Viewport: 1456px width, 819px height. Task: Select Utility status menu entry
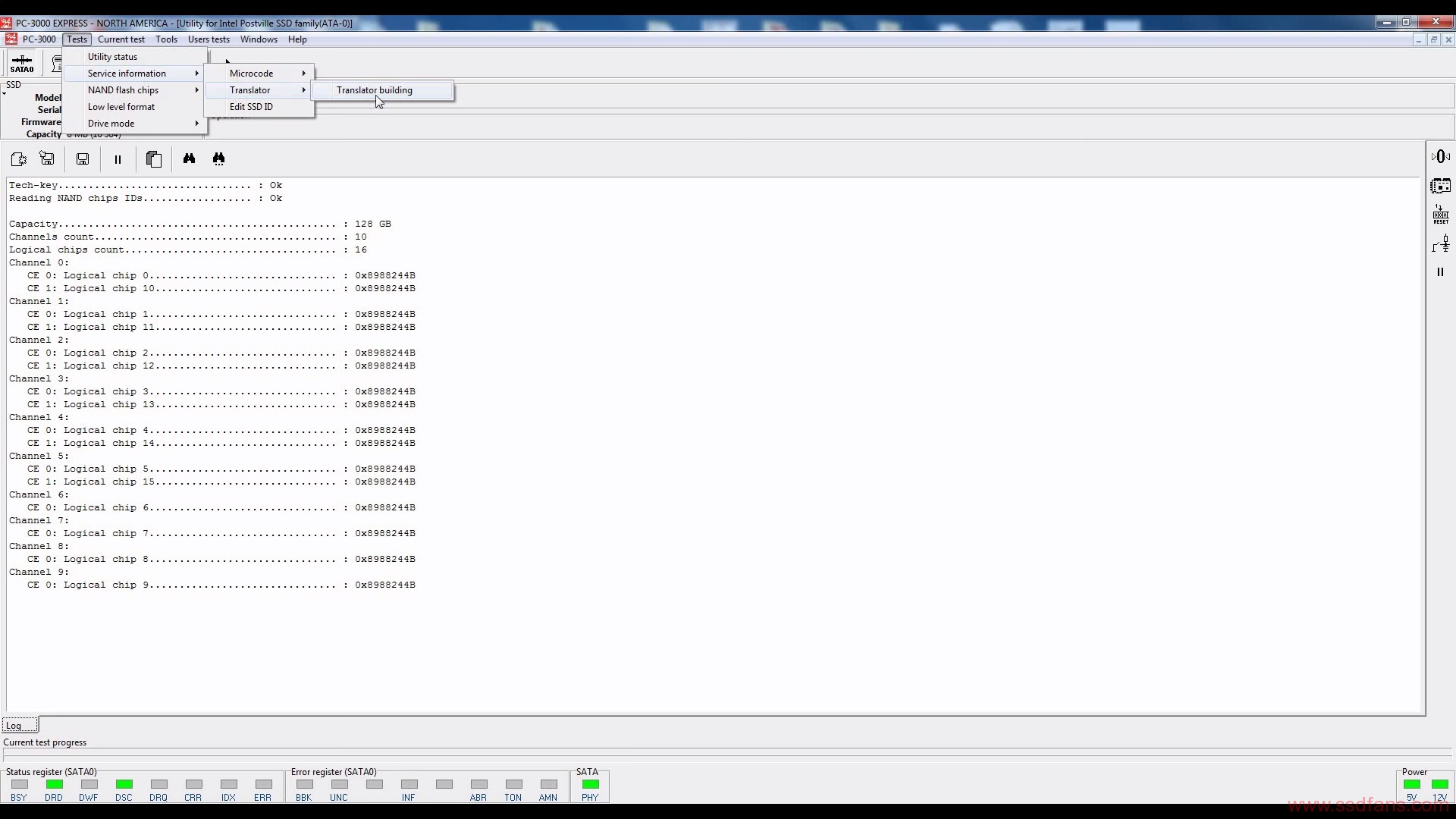click(135, 57)
